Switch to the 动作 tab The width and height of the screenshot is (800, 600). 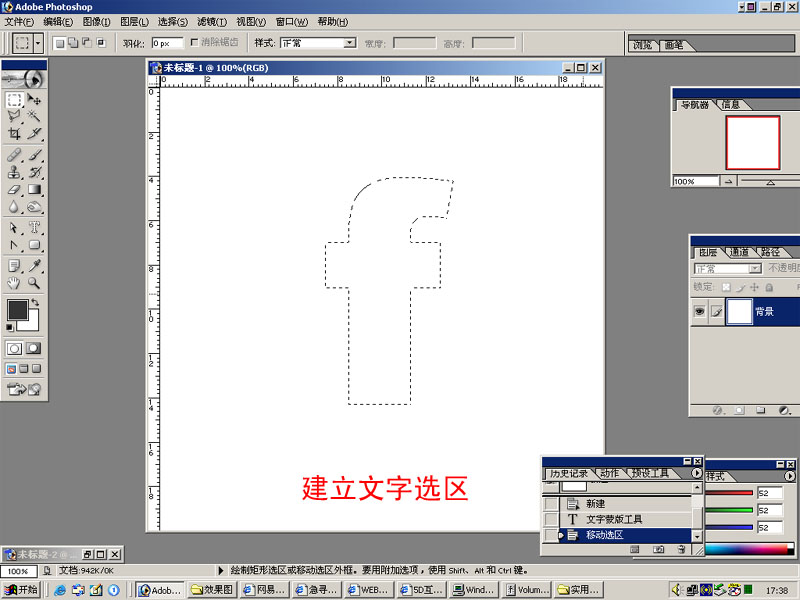click(x=610, y=473)
